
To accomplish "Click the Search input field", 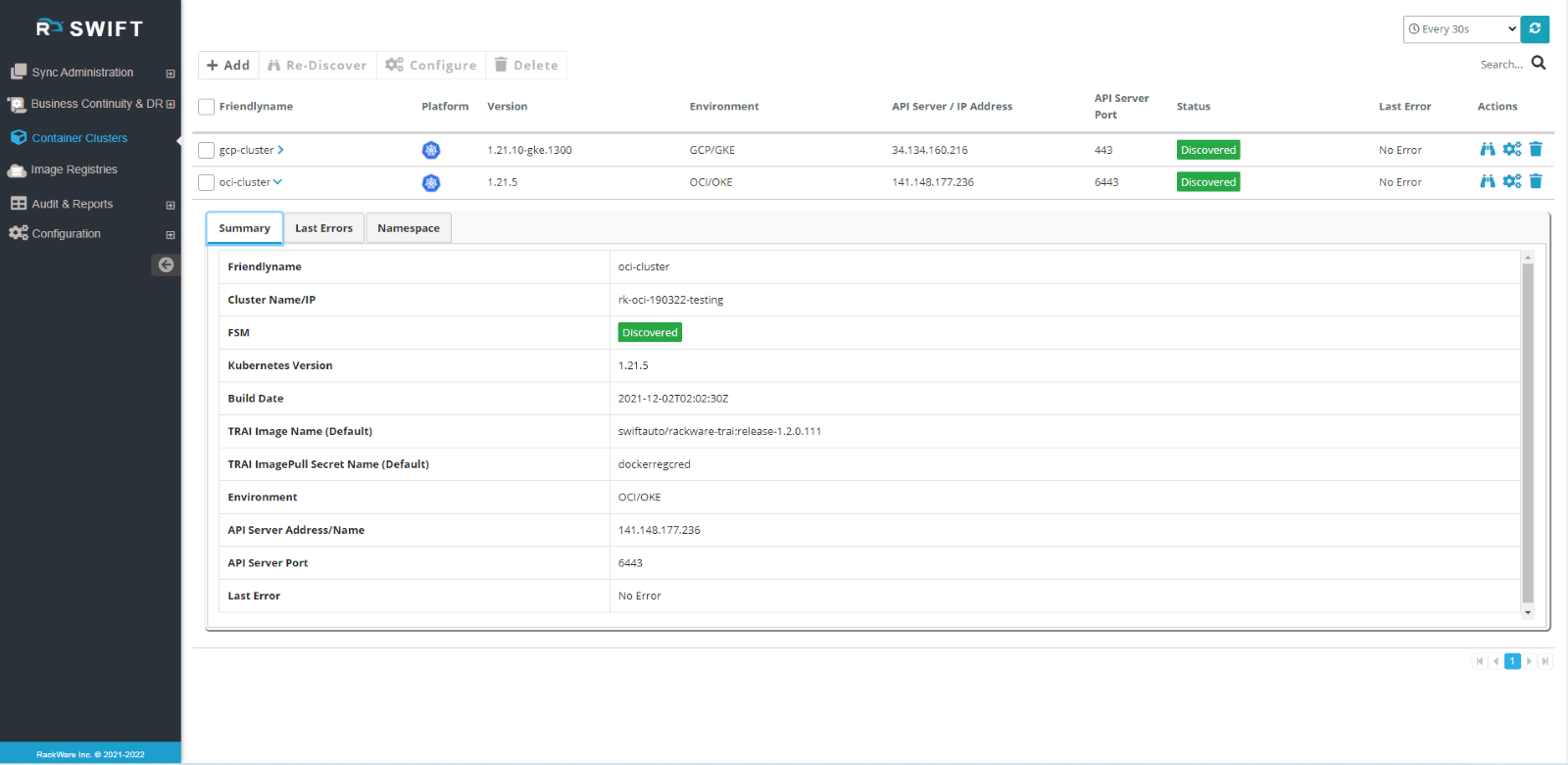I will [x=1501, y=65].
